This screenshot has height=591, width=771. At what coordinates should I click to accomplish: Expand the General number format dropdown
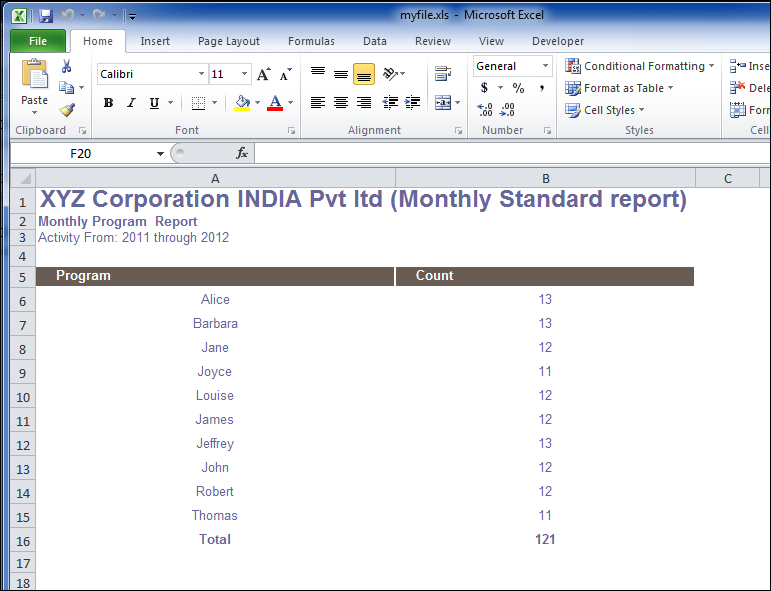pyautogui.click(x=545, y=66)
